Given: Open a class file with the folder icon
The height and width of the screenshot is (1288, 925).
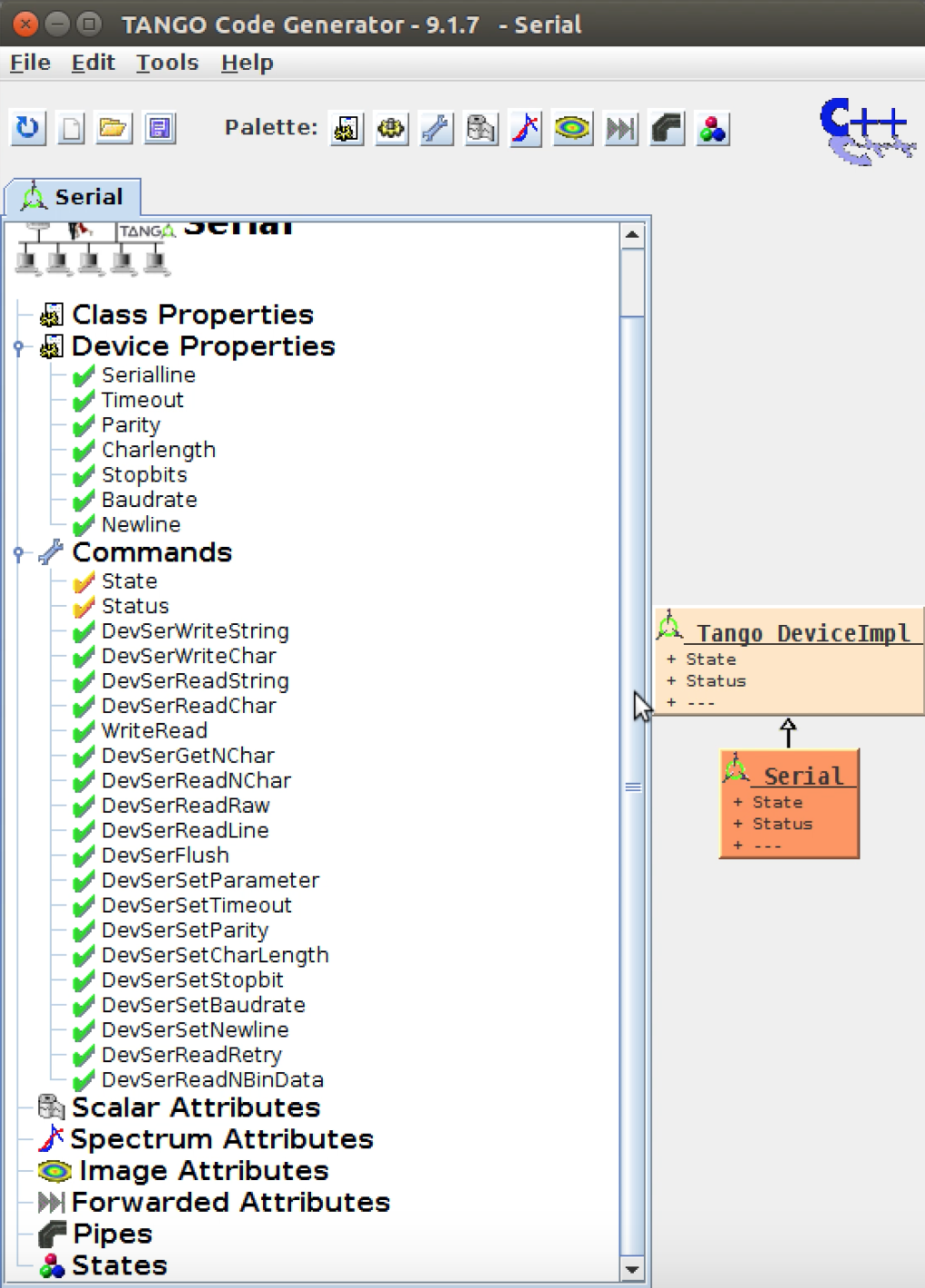Looking at the screenshot, I should pyautogui.click(x=114, y=128).
